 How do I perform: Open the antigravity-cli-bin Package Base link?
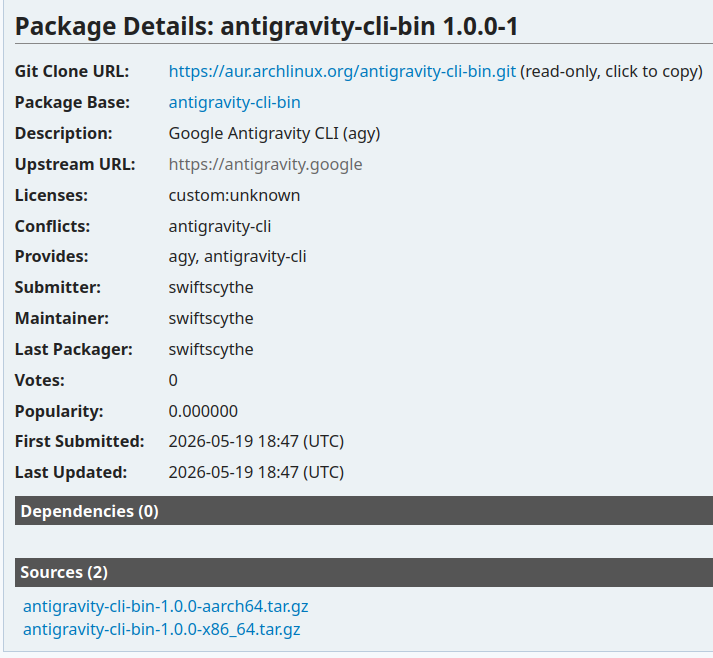click(235, 102)
